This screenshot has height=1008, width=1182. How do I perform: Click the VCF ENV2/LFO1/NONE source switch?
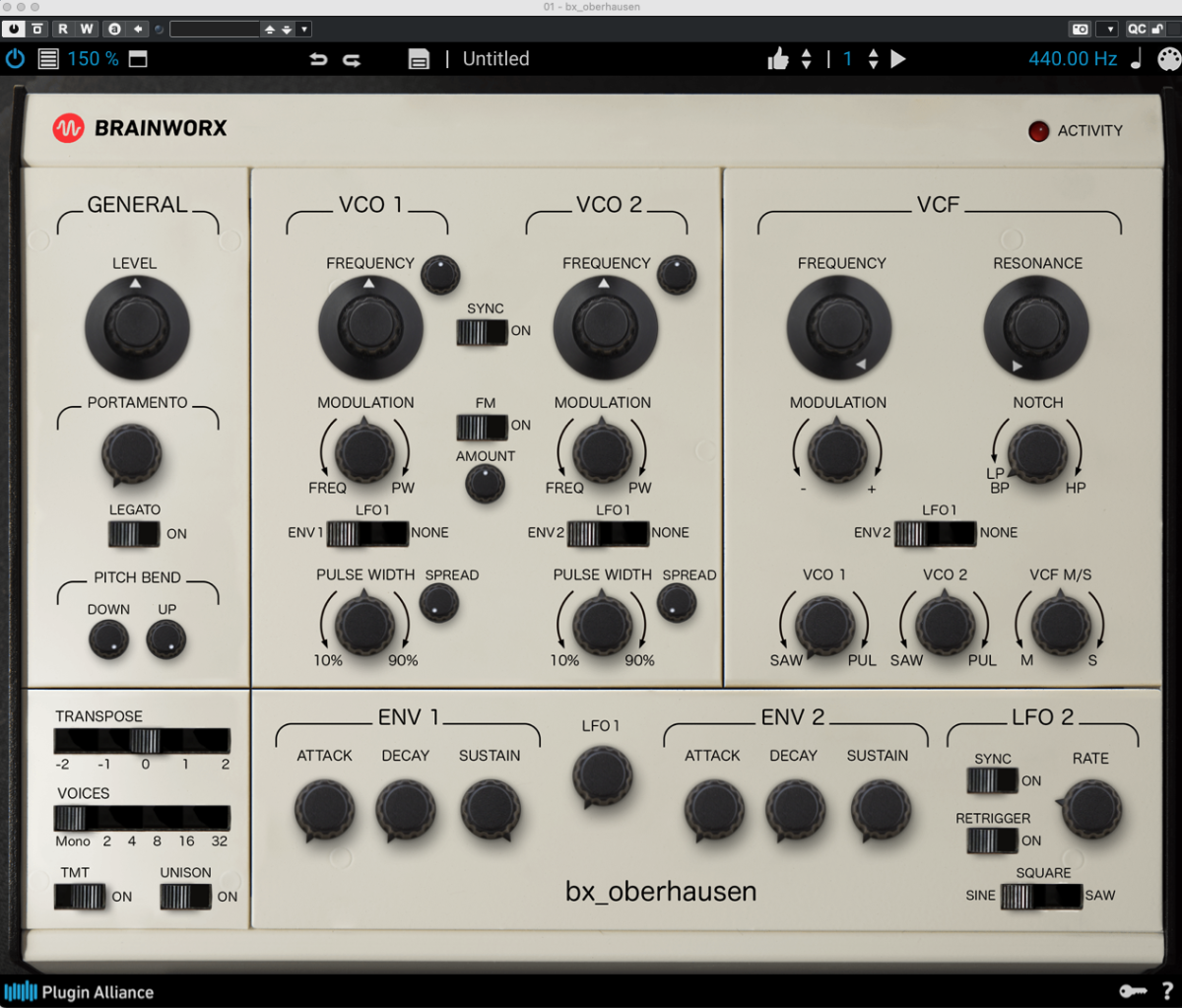coord(935,533)
